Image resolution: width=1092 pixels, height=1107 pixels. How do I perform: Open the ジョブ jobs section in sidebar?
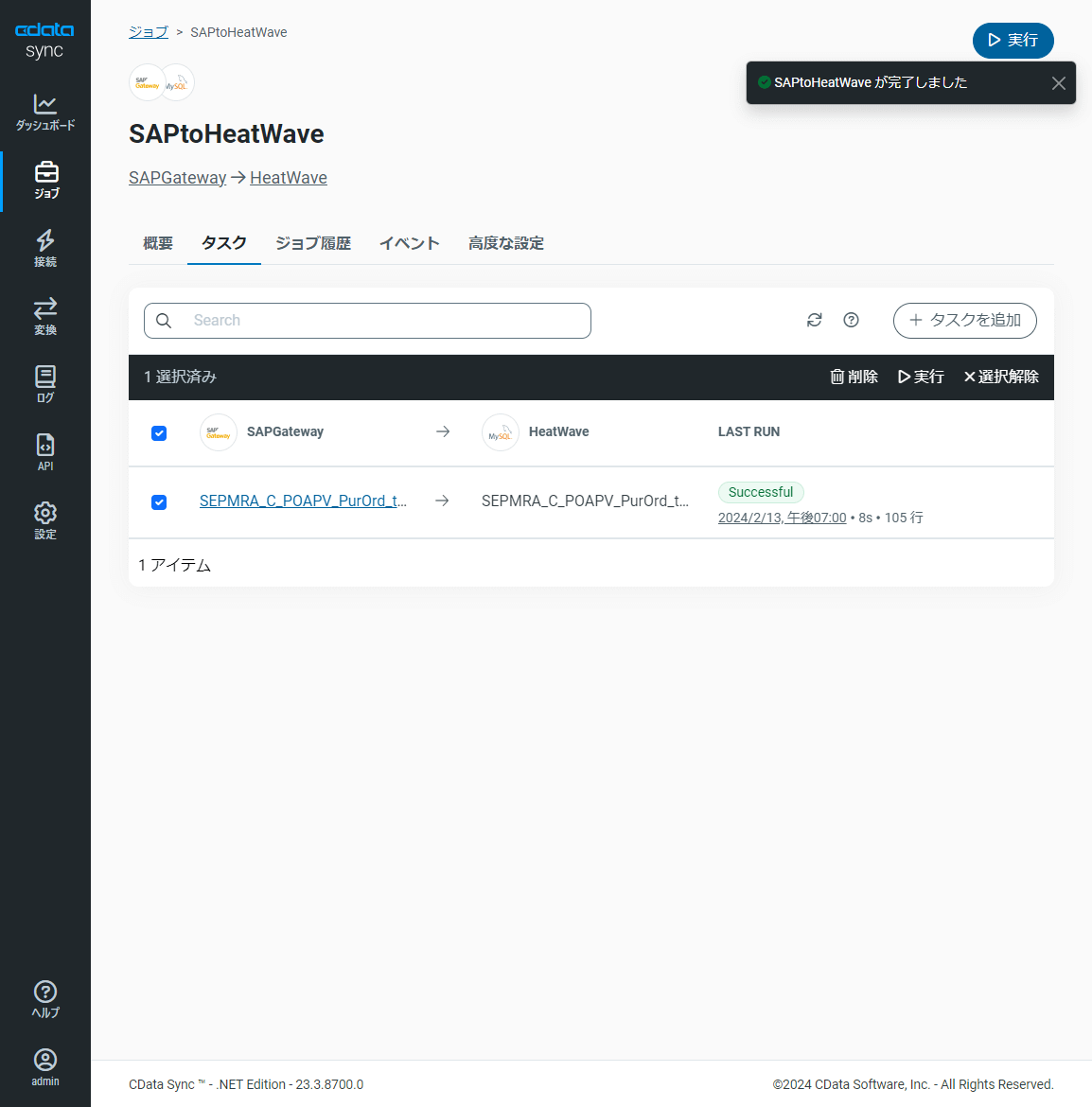[45, 182]
